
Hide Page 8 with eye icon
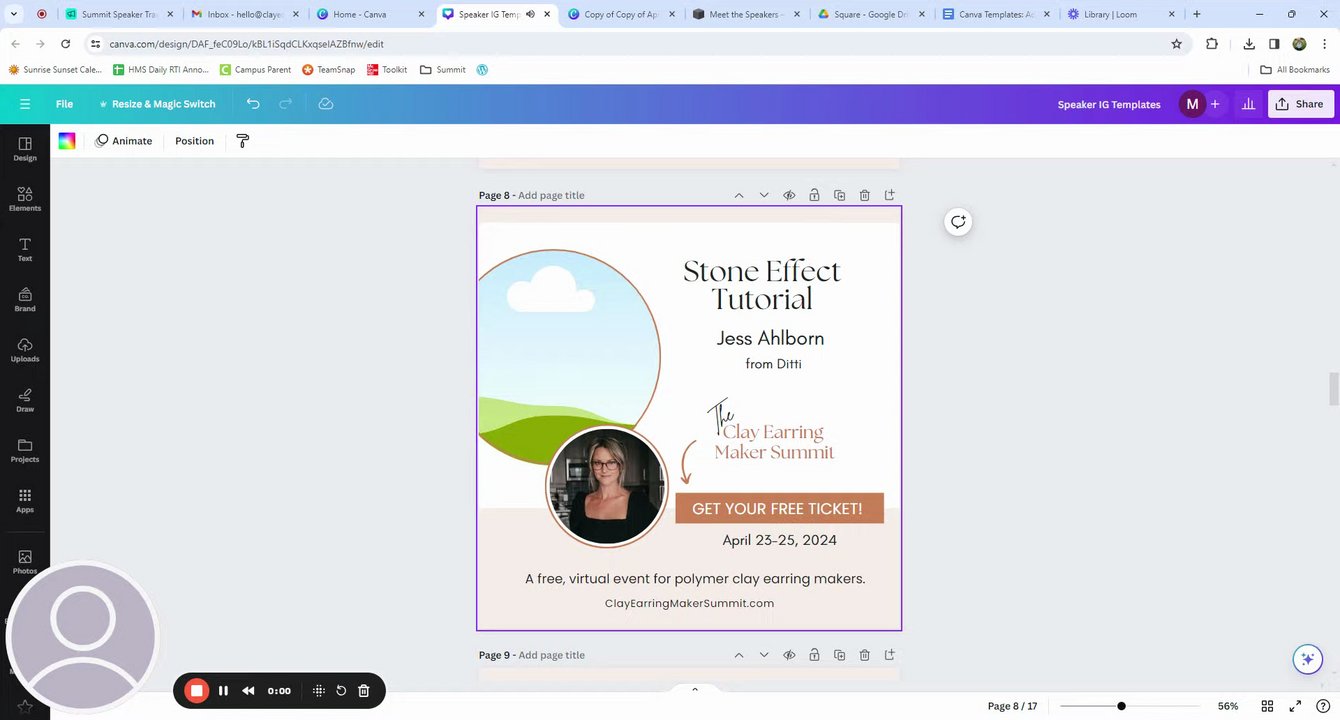coord(789,195)
